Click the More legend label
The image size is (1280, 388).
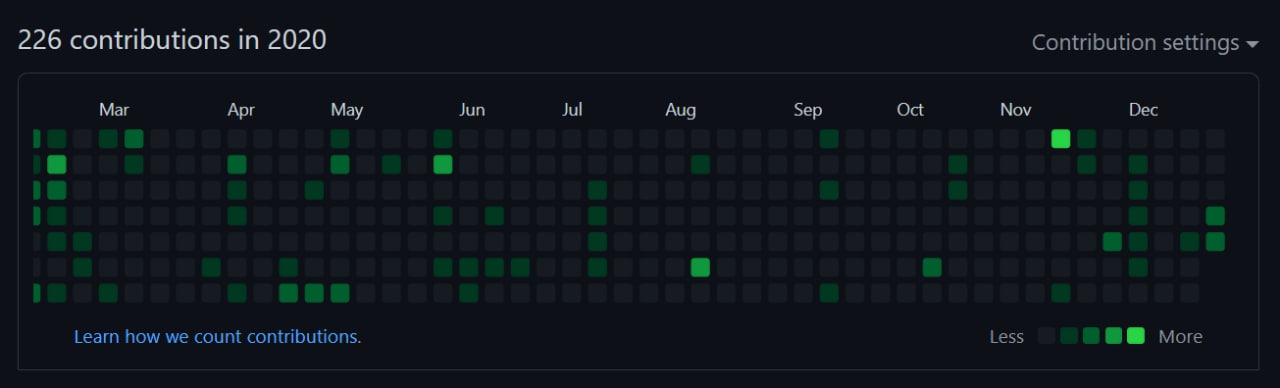(1181, 337)
